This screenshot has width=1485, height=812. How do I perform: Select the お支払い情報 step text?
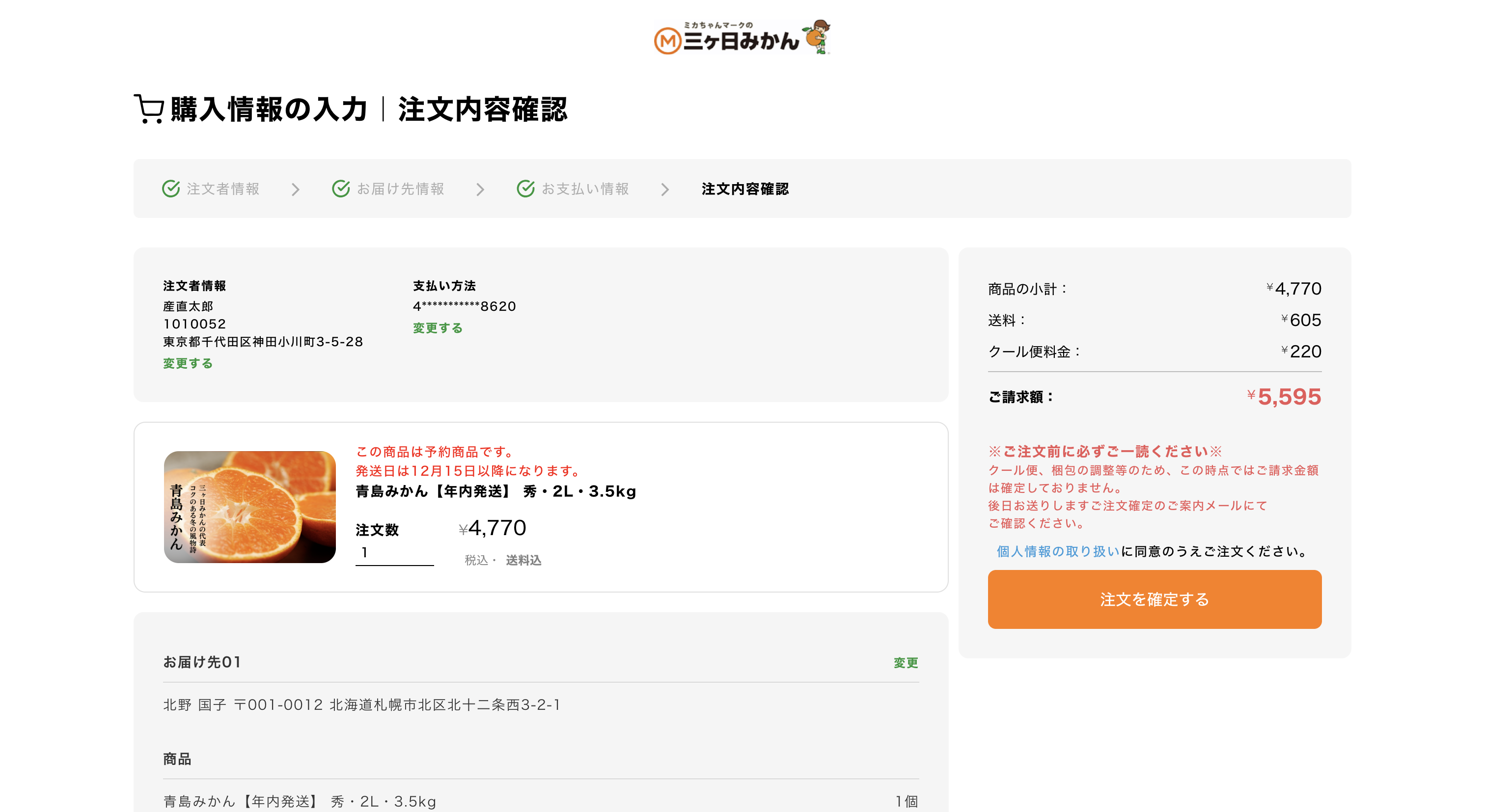point(586,189)
